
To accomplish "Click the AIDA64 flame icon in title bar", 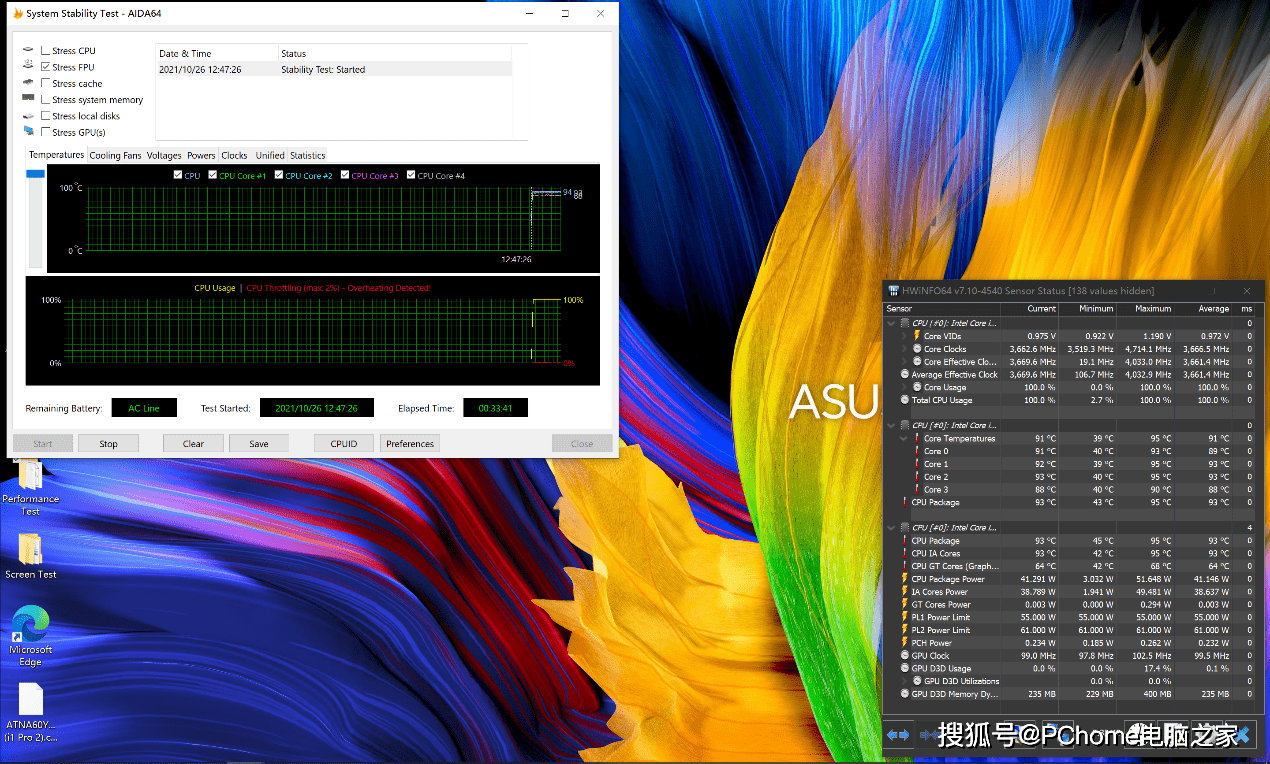I will 17,14.
